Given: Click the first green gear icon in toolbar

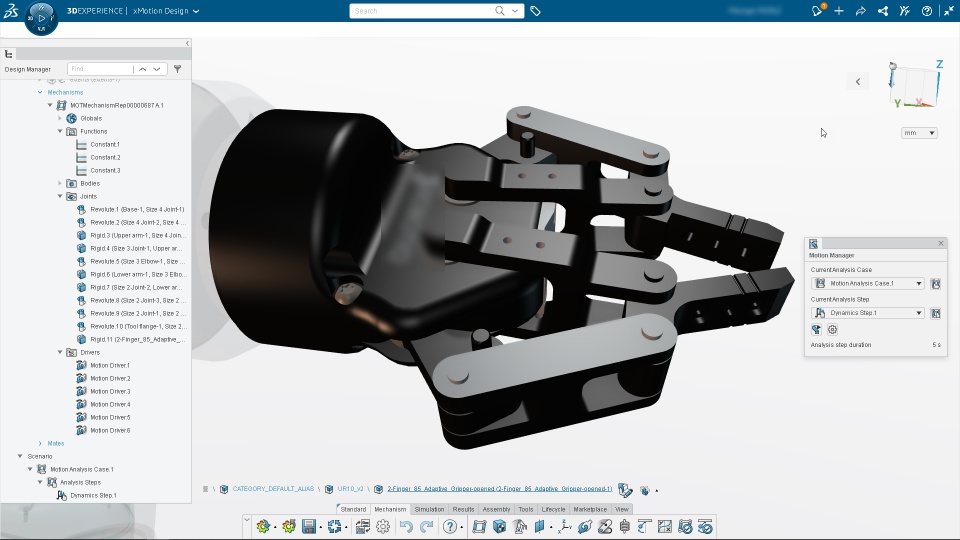Looking at the screenshot, I should point(263,527).
